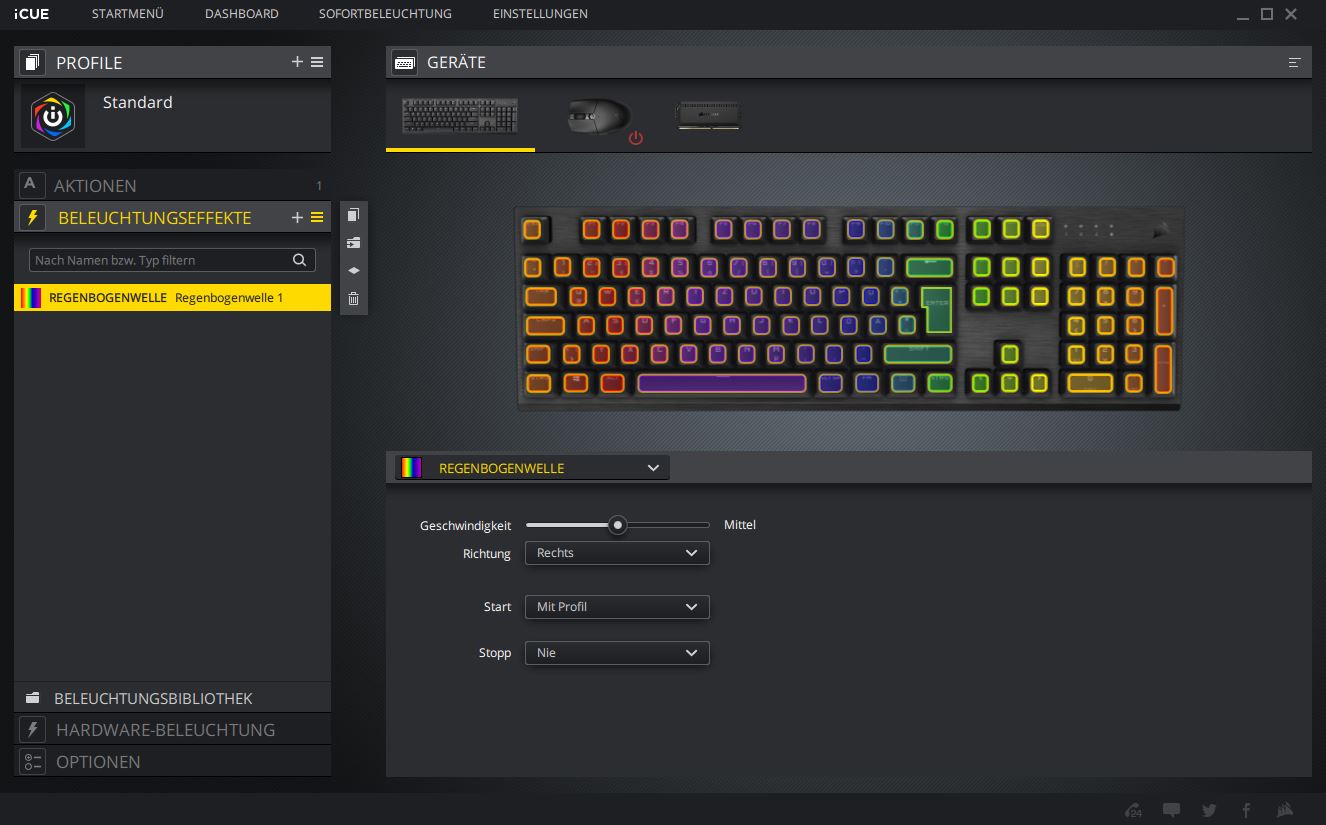Viewport: 1326px width, 825px height.
Task: Open the profile list menu icon
Action: (317, 62)
